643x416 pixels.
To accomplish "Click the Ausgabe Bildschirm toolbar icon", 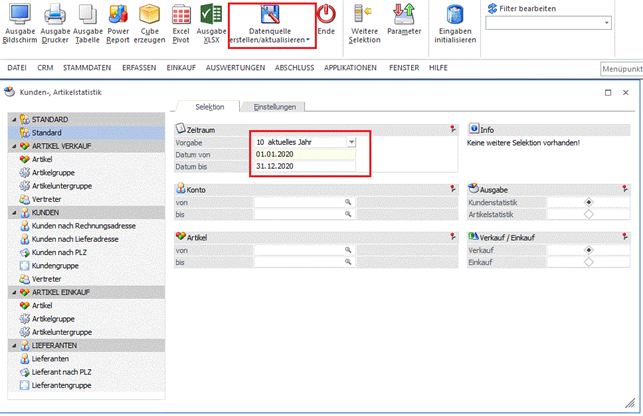I will (x=20, y=15).
